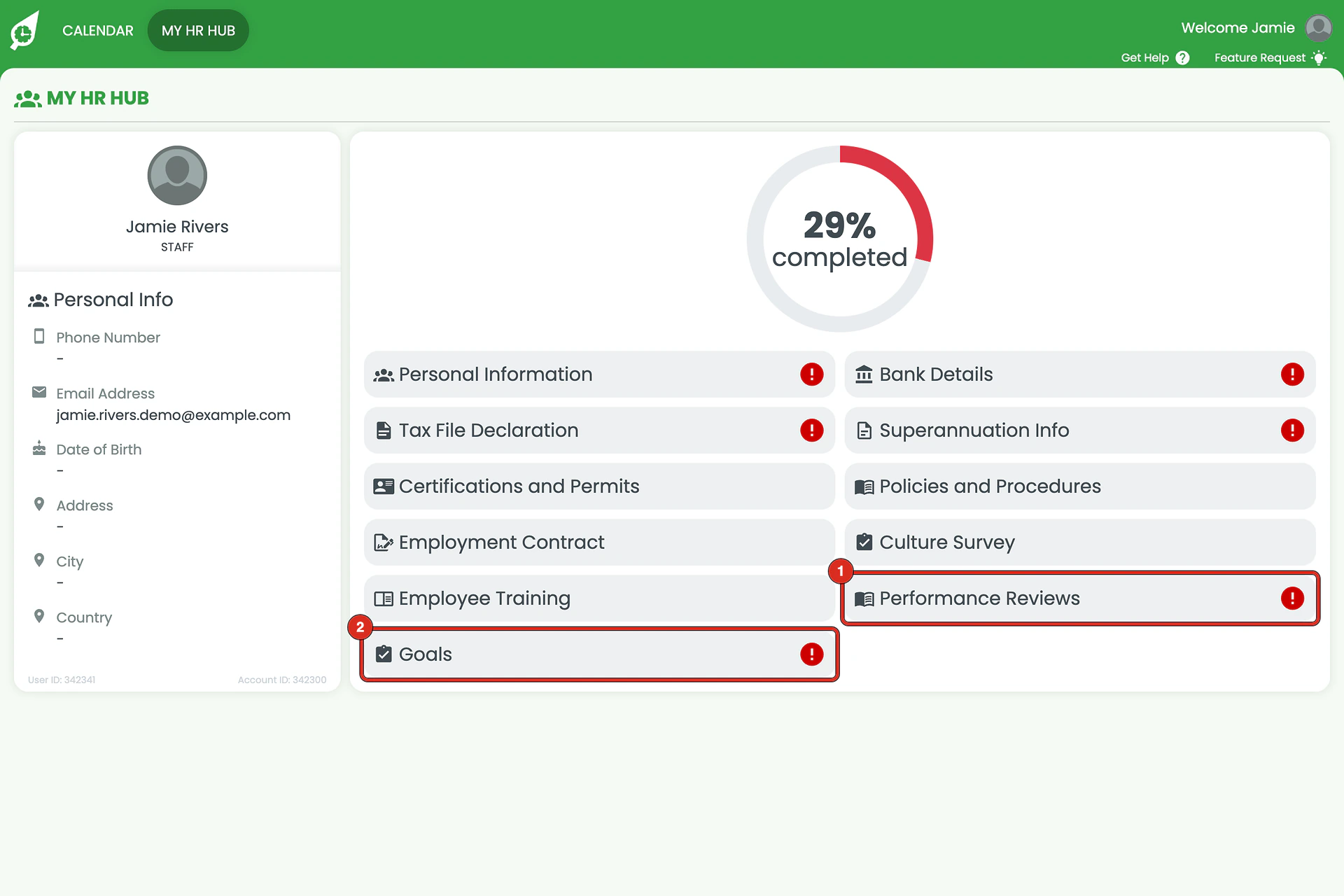Click the Phone Number label
The image size is (1344, 896).
coord(108,337)
